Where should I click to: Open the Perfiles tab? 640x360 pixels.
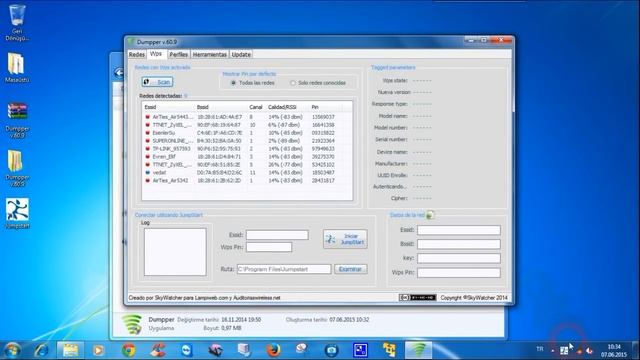coord(178,54)
